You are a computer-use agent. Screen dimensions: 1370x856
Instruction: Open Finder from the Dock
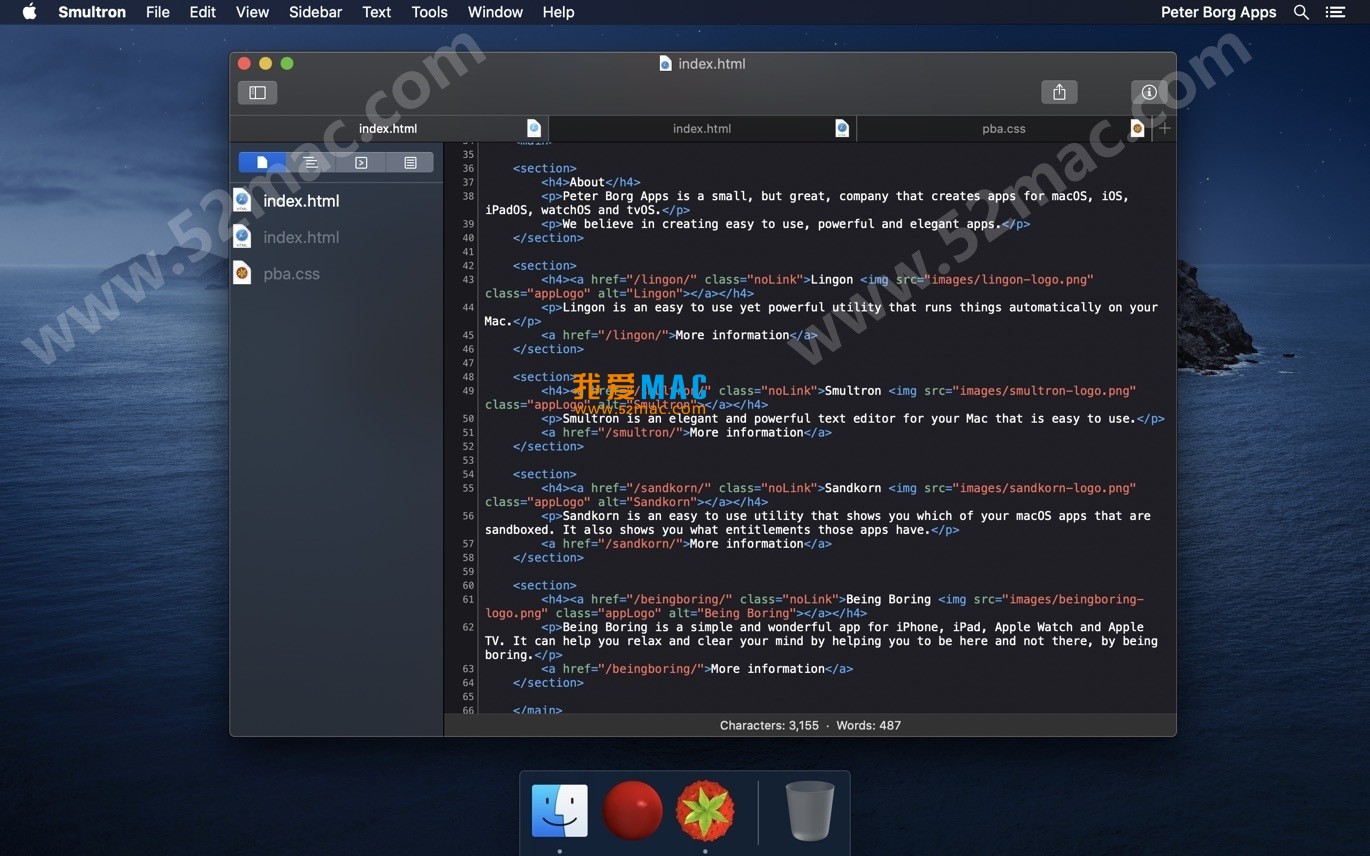pyautogui.click(x=560, y=810)
